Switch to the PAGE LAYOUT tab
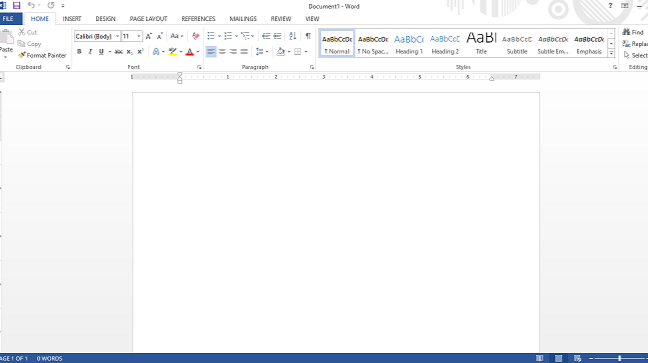Screen dimensions: 648x363 coord(148,19)
